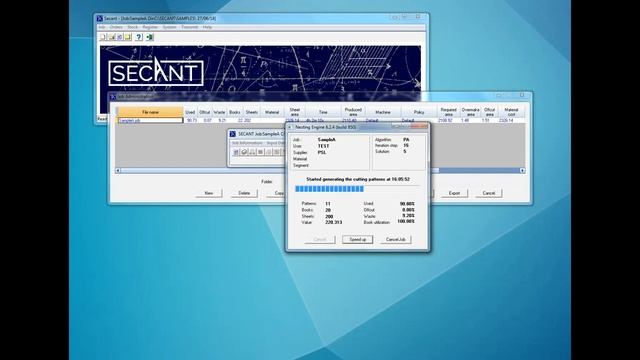Click the blank page icon in Secant toolbar
The width and height of the screenshot is (640, 360).
point(103,37)
